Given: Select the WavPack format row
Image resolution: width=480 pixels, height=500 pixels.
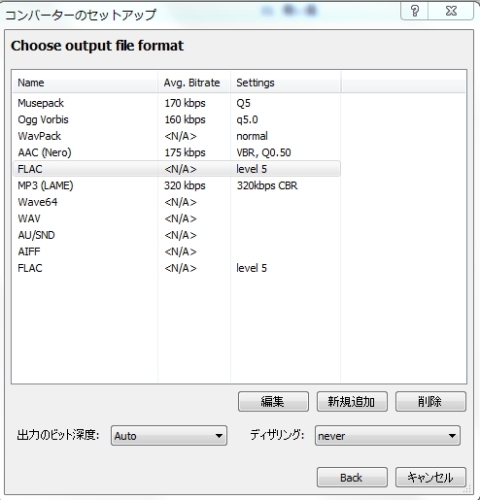Looking at the screenshot, I should coord(177,136).
